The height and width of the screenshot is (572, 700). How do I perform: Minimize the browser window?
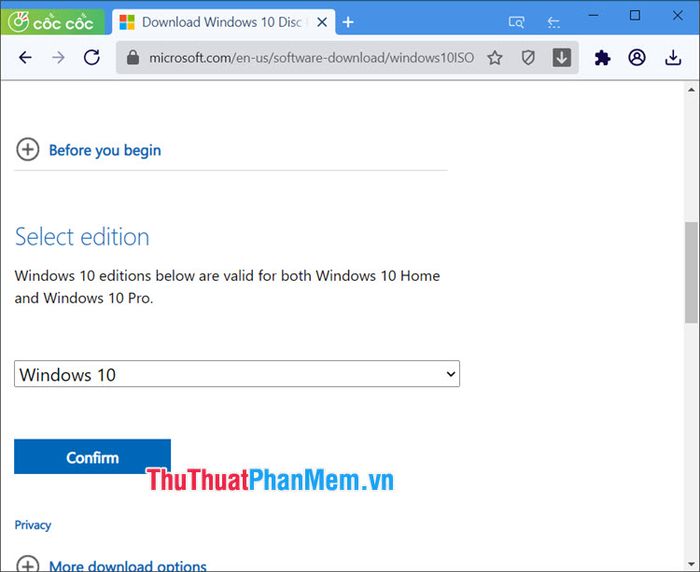[x=593, y=16]
